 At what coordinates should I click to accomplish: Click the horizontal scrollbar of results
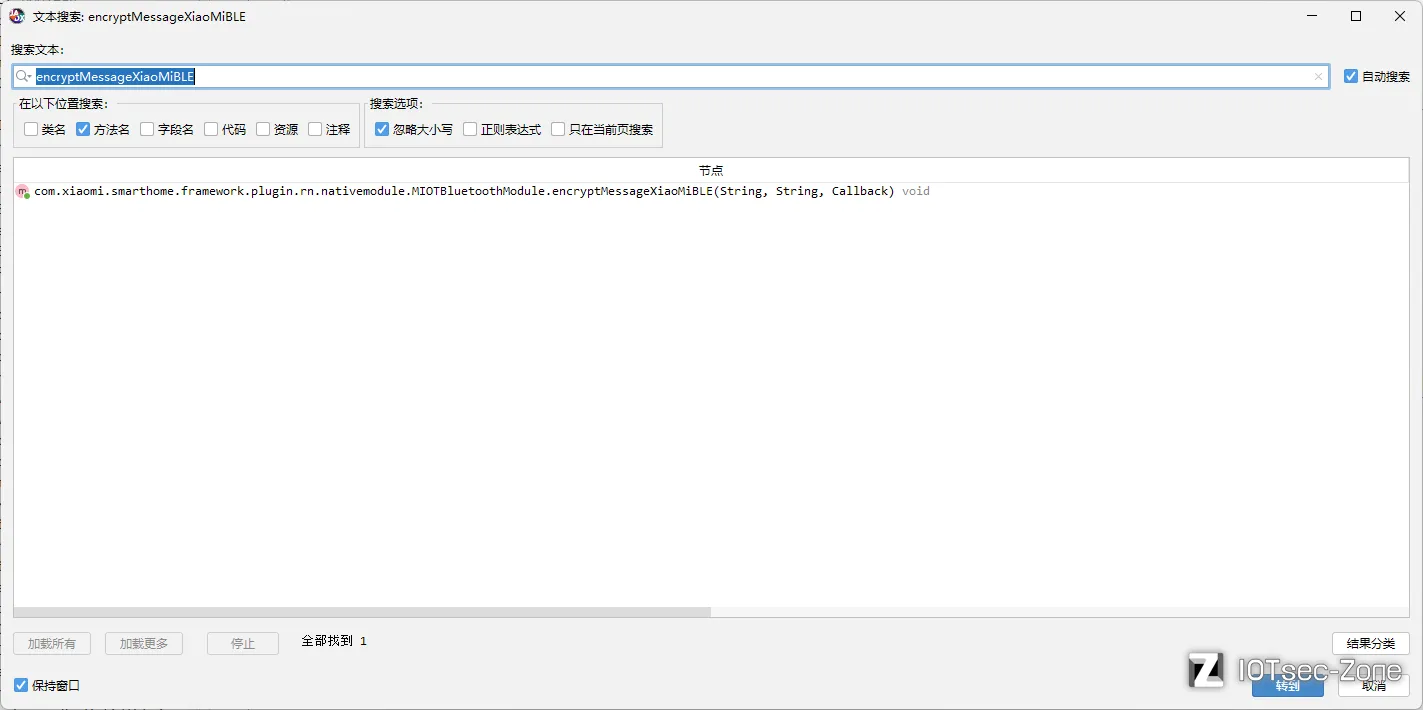click(x=362, y=612)
